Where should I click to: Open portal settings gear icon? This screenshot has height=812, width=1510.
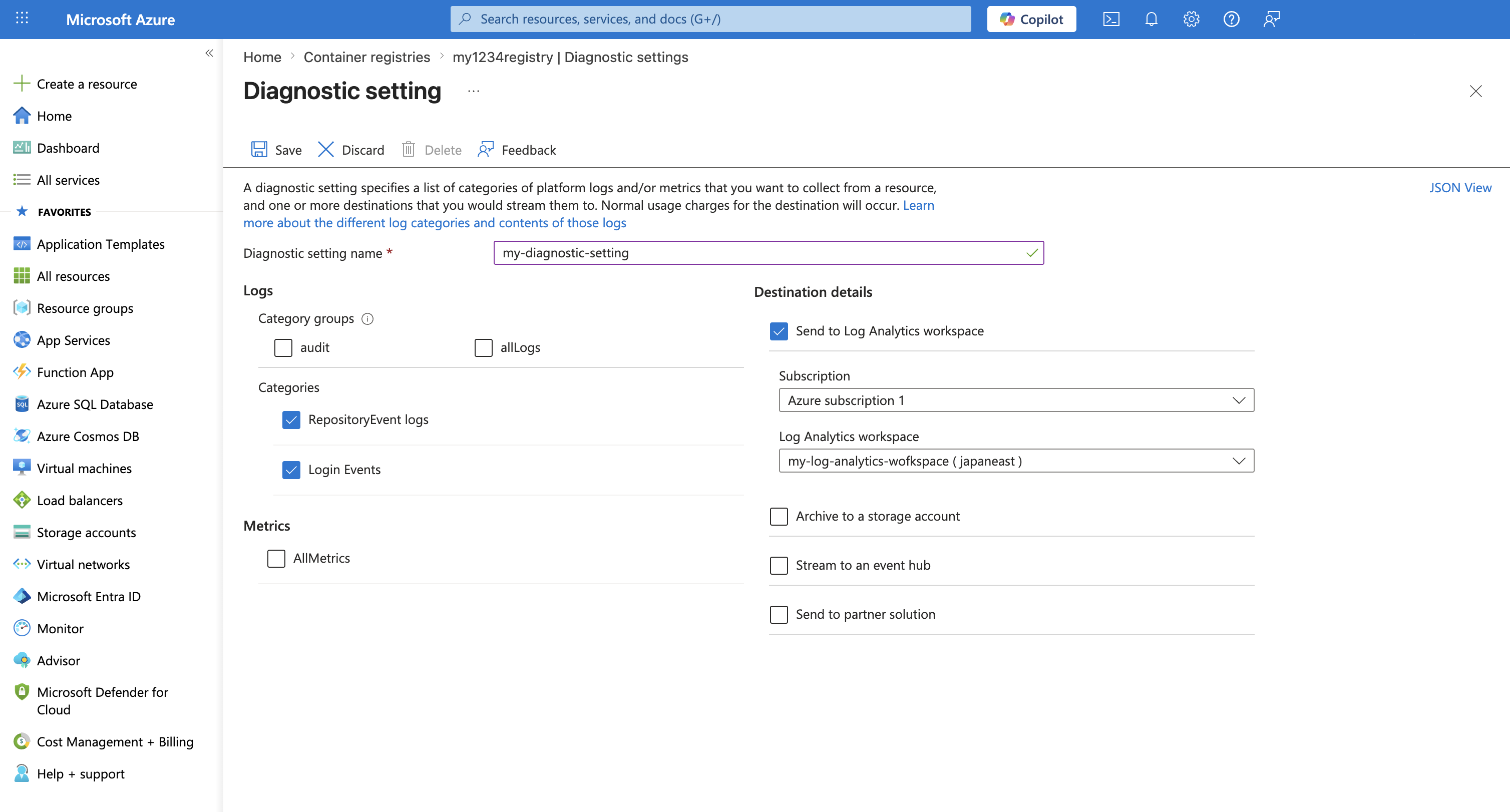tap(1191, 20)
